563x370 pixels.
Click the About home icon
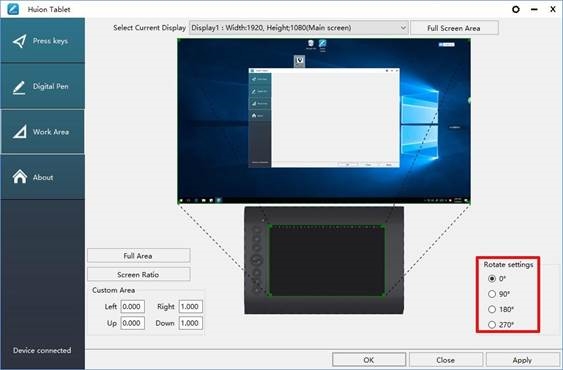(20, 176)
